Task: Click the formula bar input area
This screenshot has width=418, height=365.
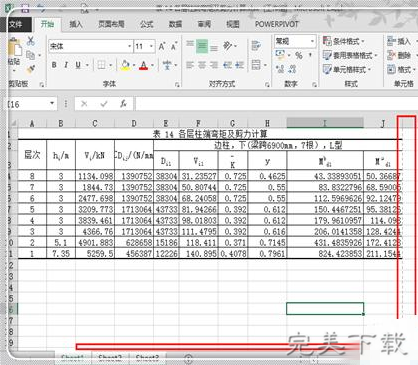Action: click(x=276, y=104)
